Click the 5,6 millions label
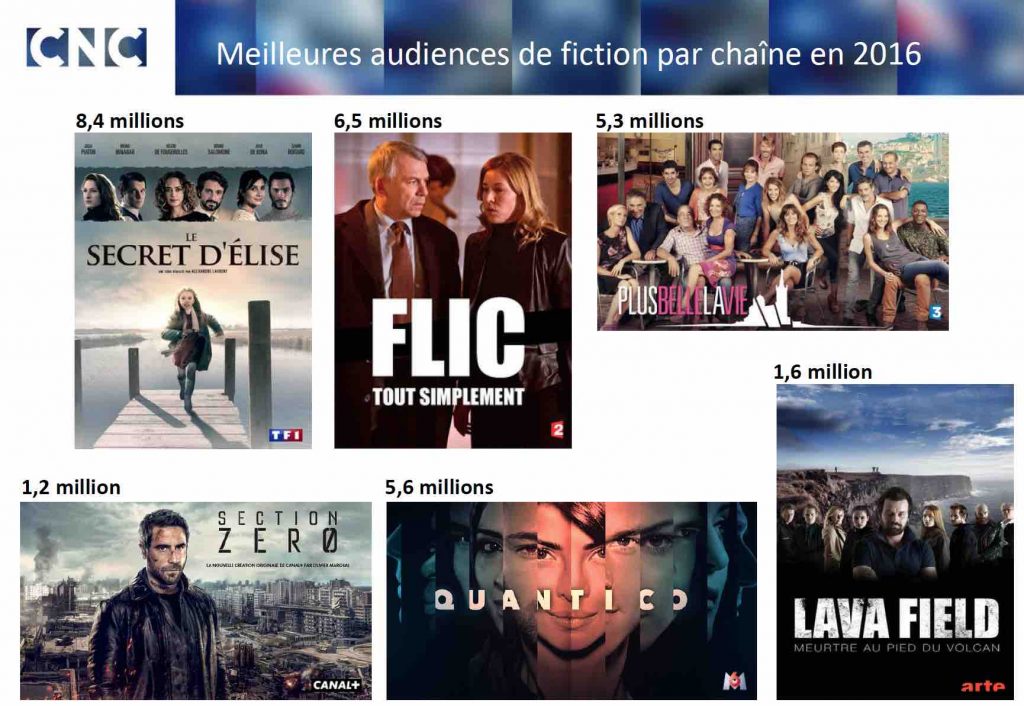Screen dimensions: 1024x706 coord(439,487)
